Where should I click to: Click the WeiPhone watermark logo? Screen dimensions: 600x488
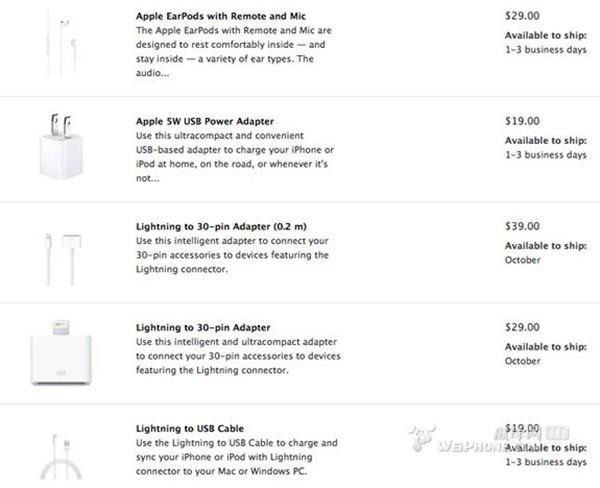[x=488, y=438]
